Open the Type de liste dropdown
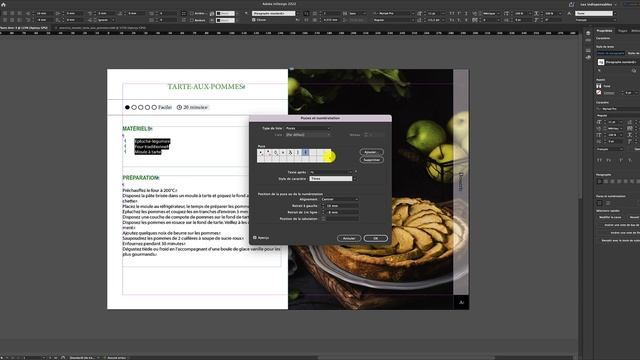The image size is (640, 360). click(308, 128)
